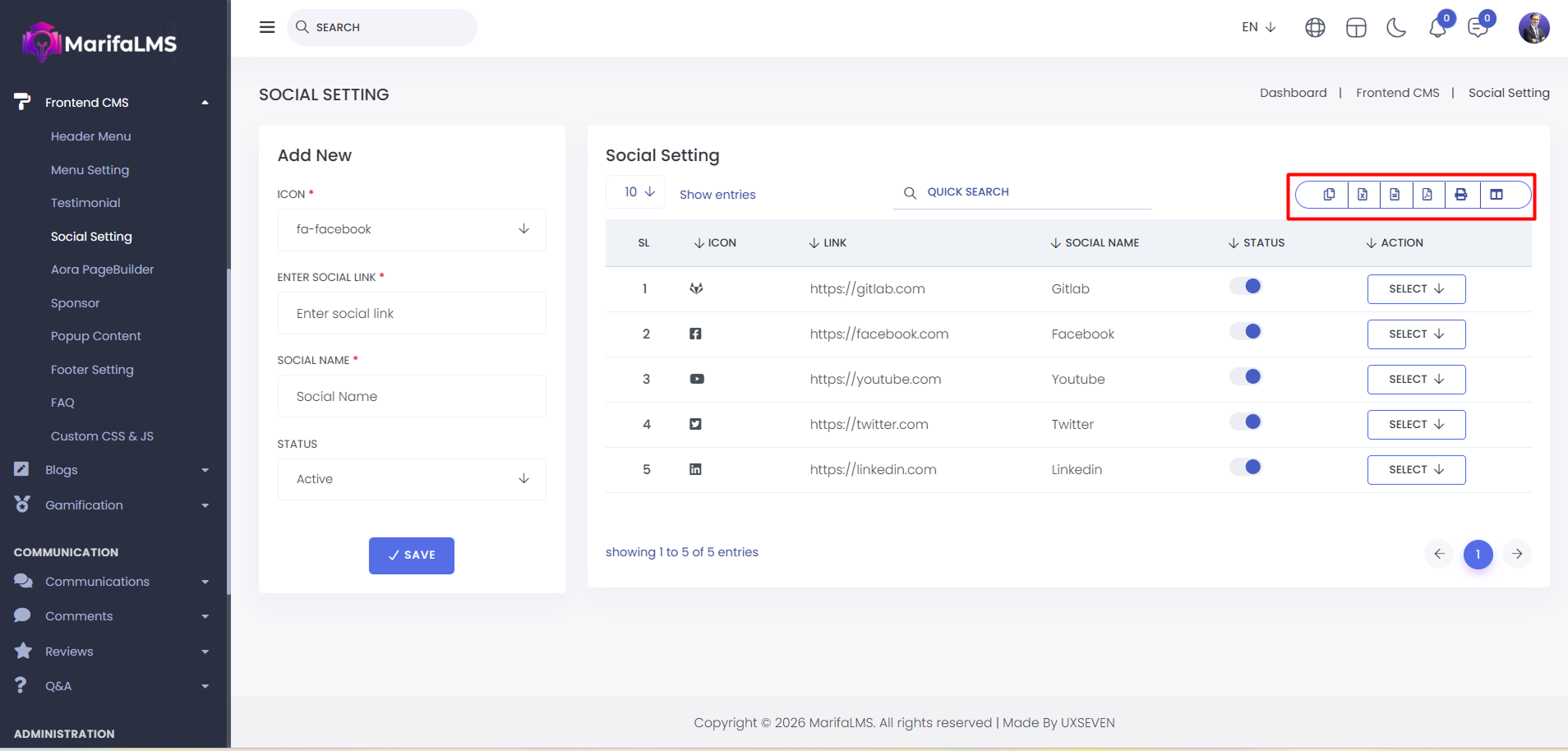Viewport: 1568px width, 751px height.
Task: Click the hamburger menu icon
Action: (x=267, y=27)
